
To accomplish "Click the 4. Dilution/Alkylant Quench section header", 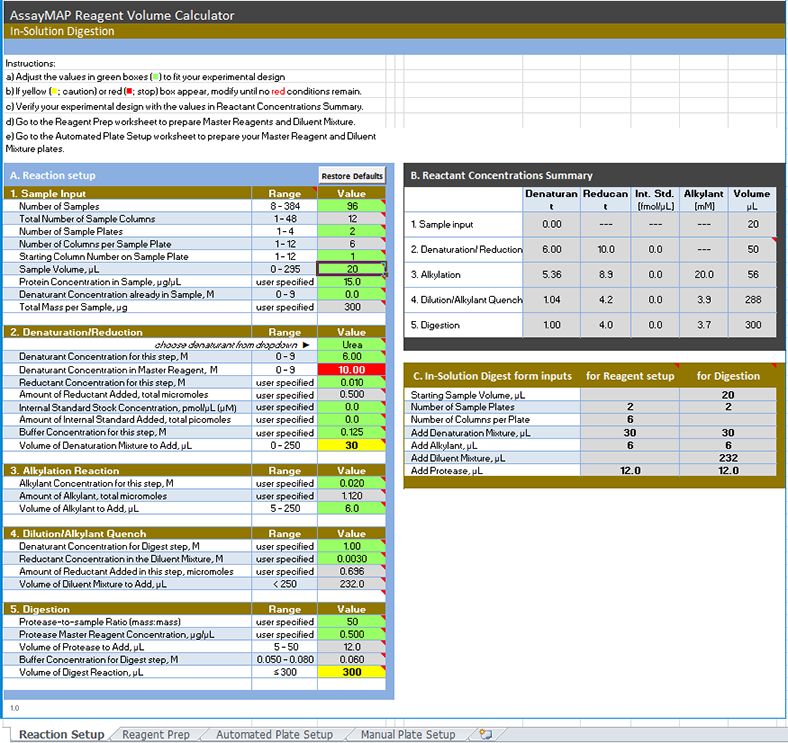I will point(128,533).
